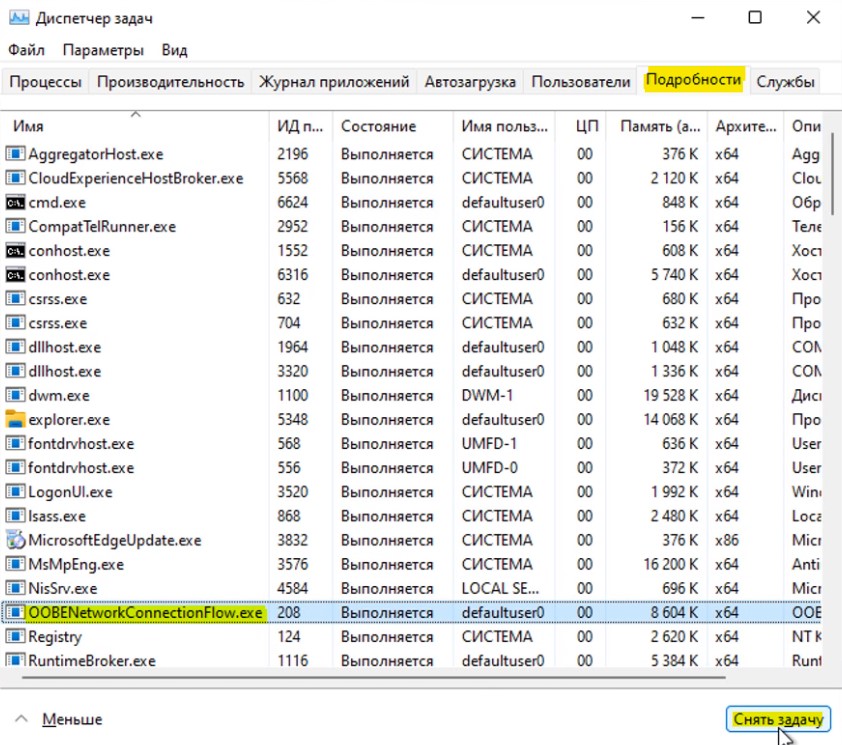Image resolution: width=842 pixels, height=745 pixels.
Task: Click the horizontal scrollbar thumb
Action: point(374,677)
